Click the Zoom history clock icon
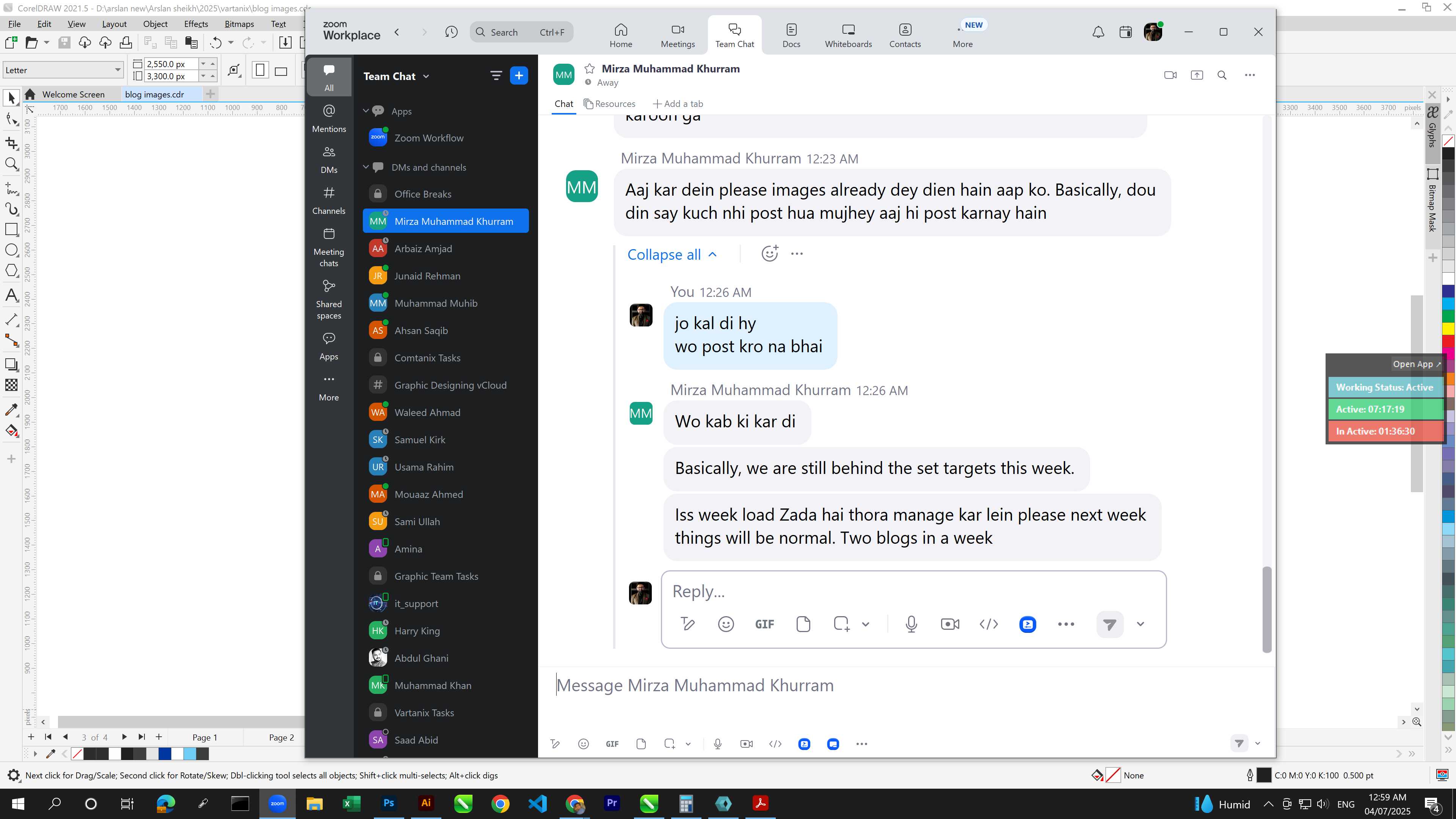Viewport: 1456px width, 819px height. pyautogui.click(x=451, y=32)
